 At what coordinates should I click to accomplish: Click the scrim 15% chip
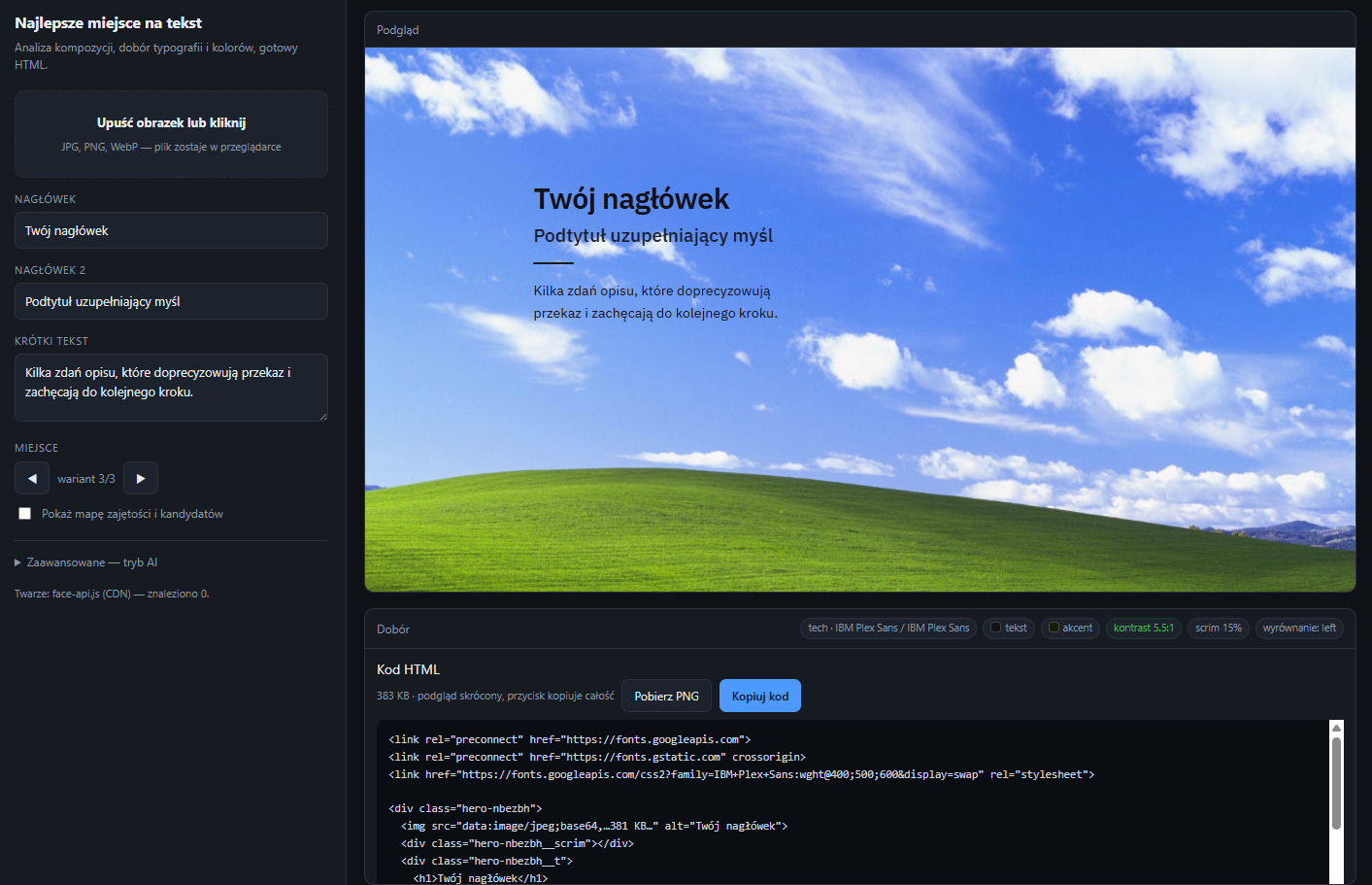pos(1219,628)
